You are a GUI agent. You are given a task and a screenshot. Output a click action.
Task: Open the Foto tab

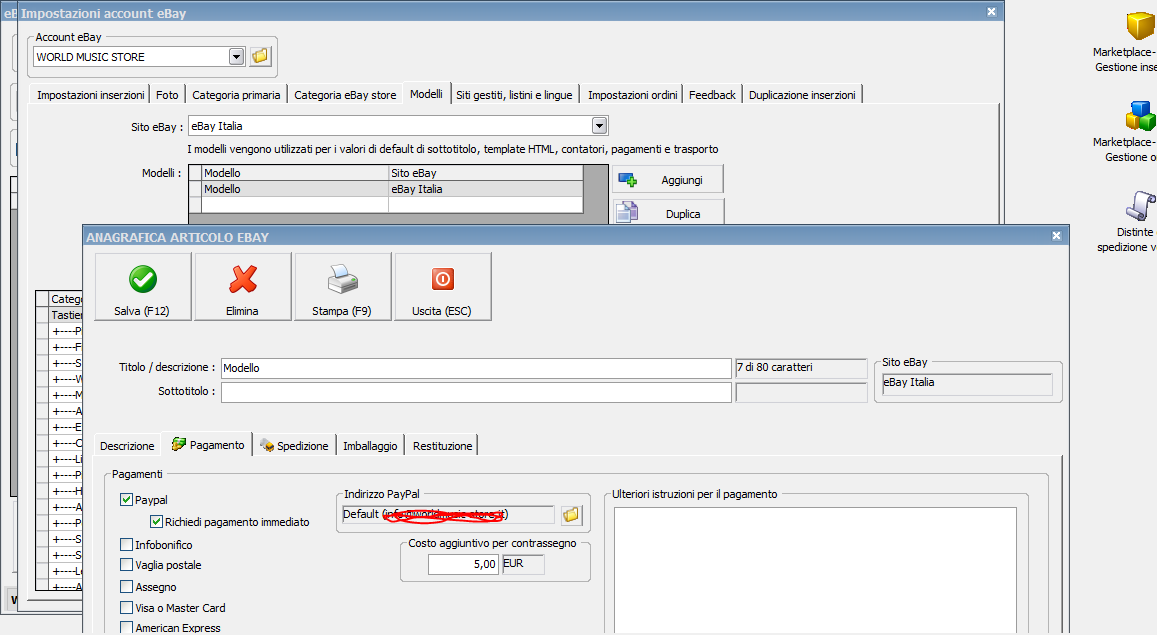[167, 95]
